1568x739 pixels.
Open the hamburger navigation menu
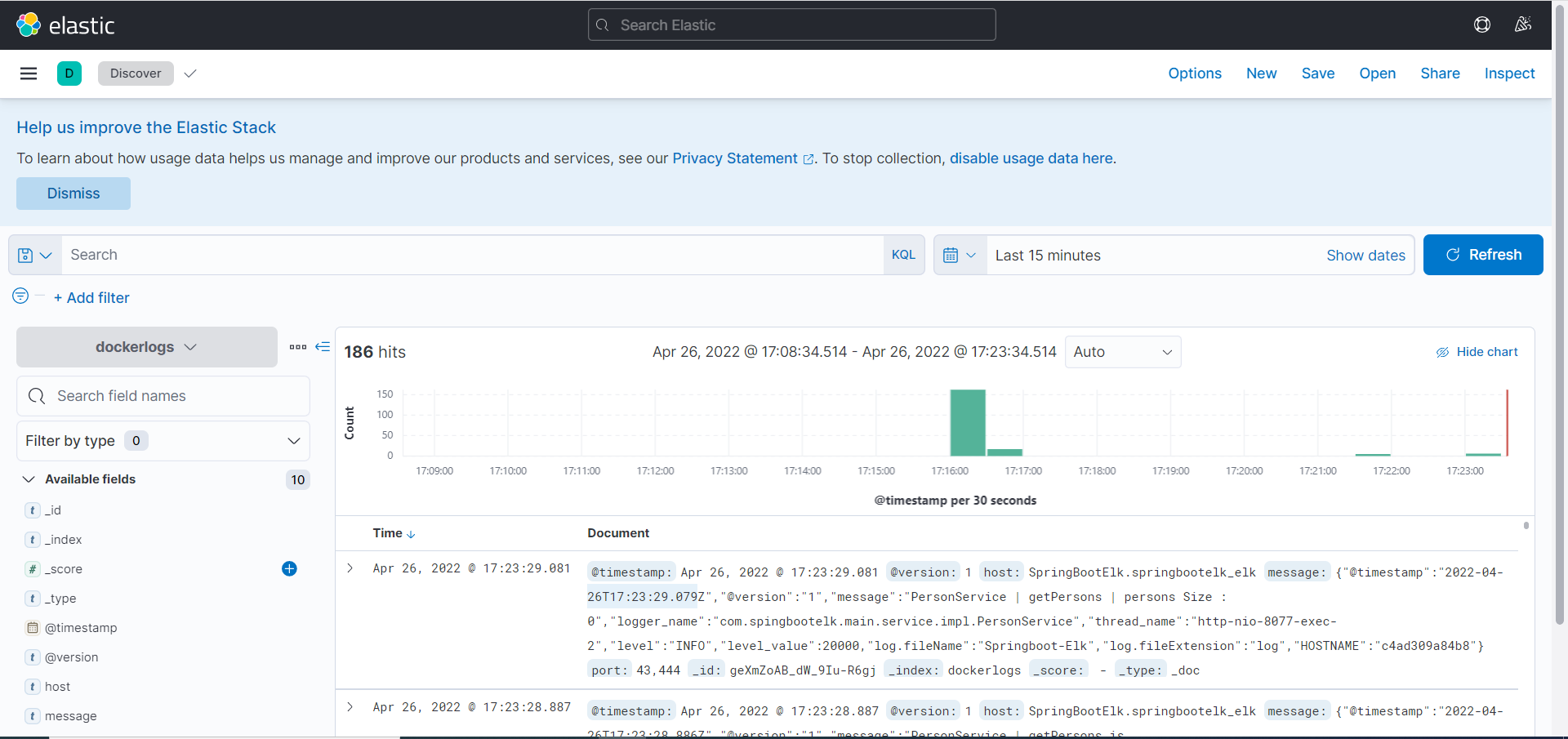29,73
